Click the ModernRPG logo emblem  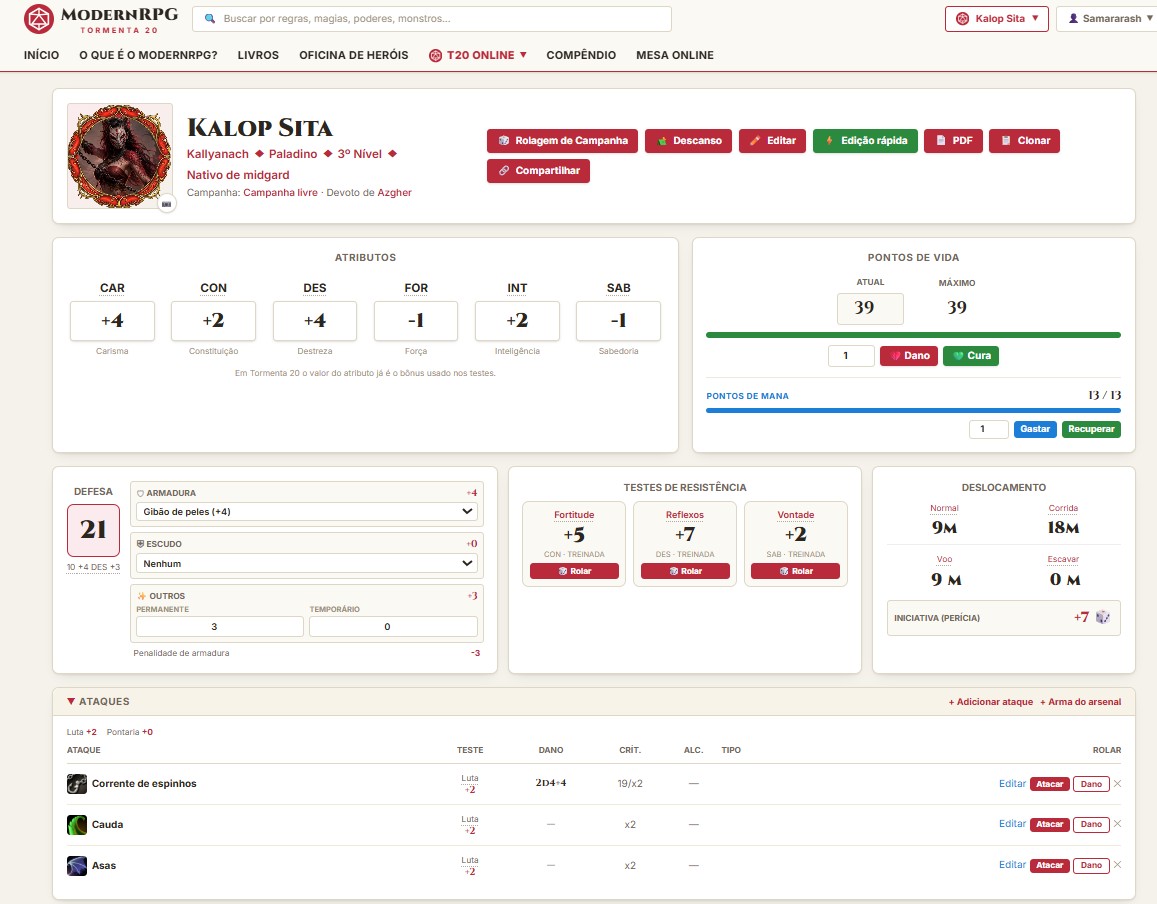pyautogui.click(x=38, y=18)
